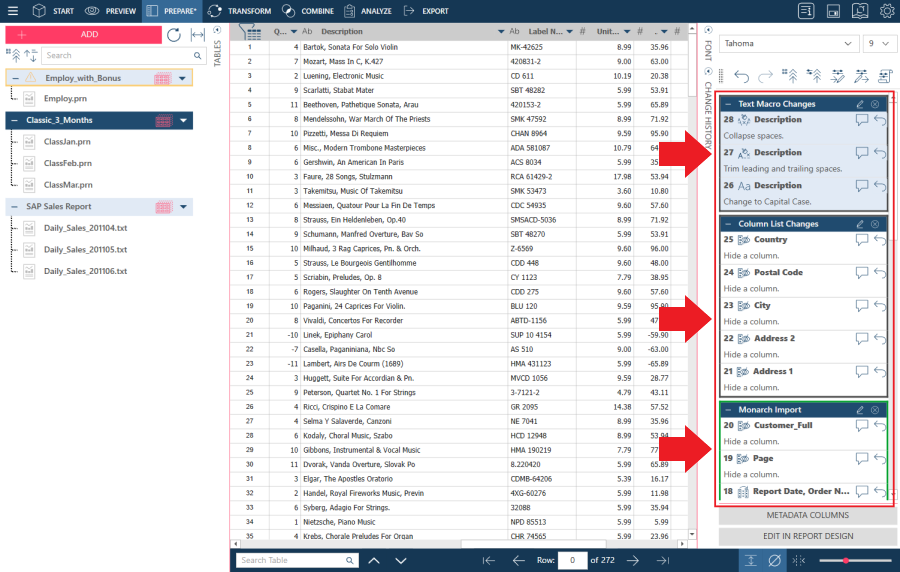Image resolution: width=900 pixels, height=572 pixels.
Task: Click the Edit in Report Design button
Action: click(808, 536)
